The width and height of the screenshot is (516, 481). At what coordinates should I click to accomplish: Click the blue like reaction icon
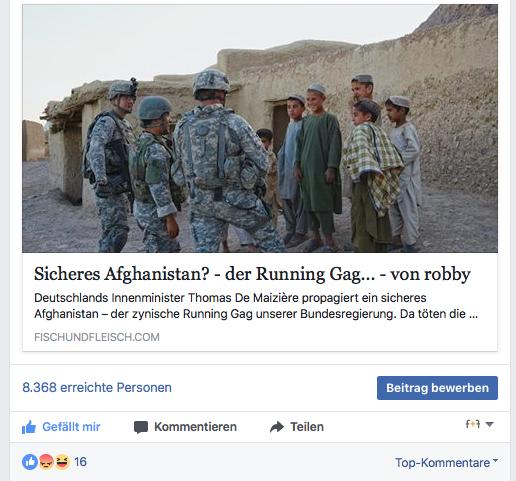(x=30, y=462)
